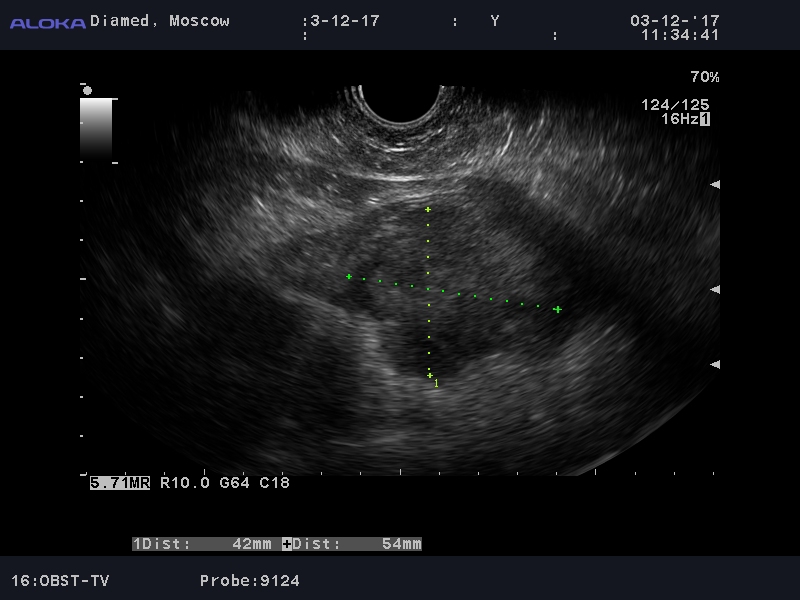Image resolution: width=800 pixels, height=600 pixels.
Task: Click the G64 gain value
Action: [x=234, y=483]
